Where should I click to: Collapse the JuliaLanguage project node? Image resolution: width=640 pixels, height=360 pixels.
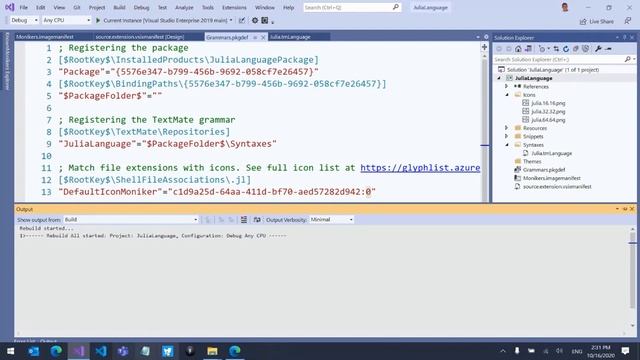[499, 78]
